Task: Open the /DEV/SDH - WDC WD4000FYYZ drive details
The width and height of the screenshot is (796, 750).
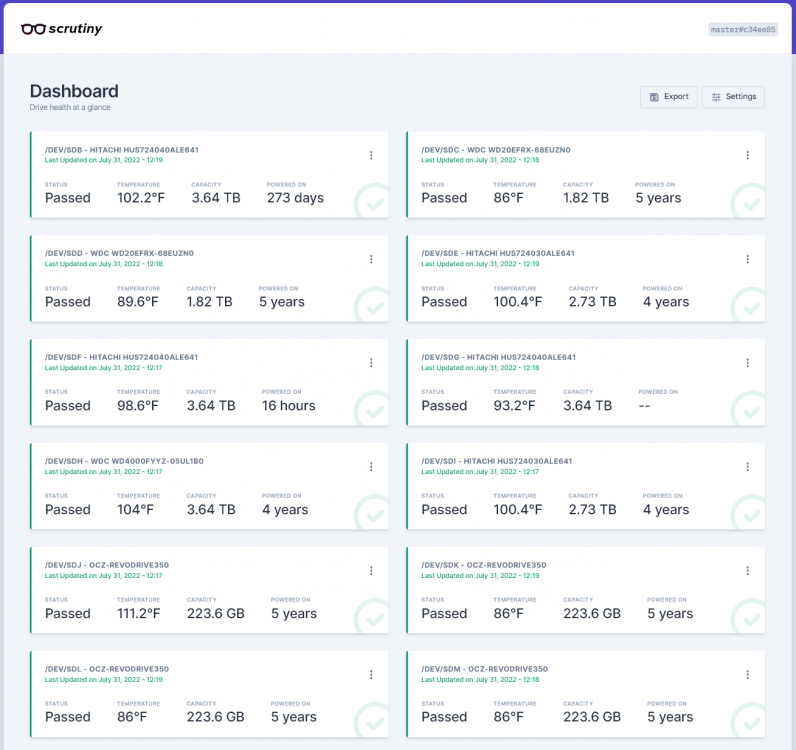Action: (x=124, y=461)
